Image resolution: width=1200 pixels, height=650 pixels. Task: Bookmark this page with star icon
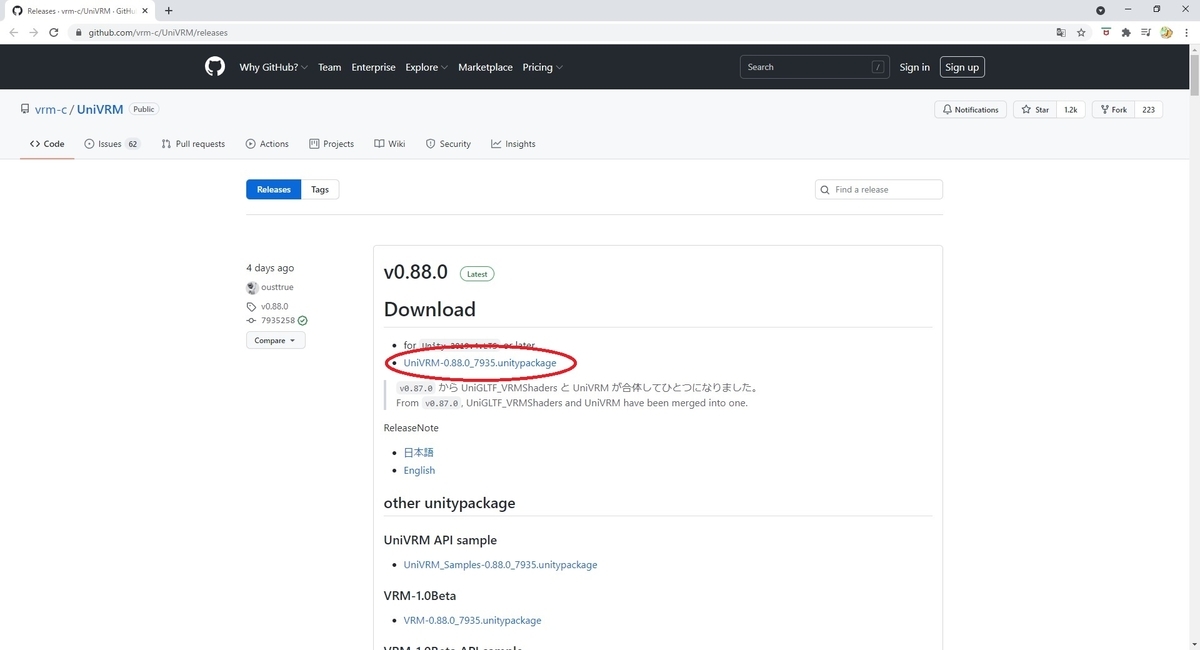1081,32
